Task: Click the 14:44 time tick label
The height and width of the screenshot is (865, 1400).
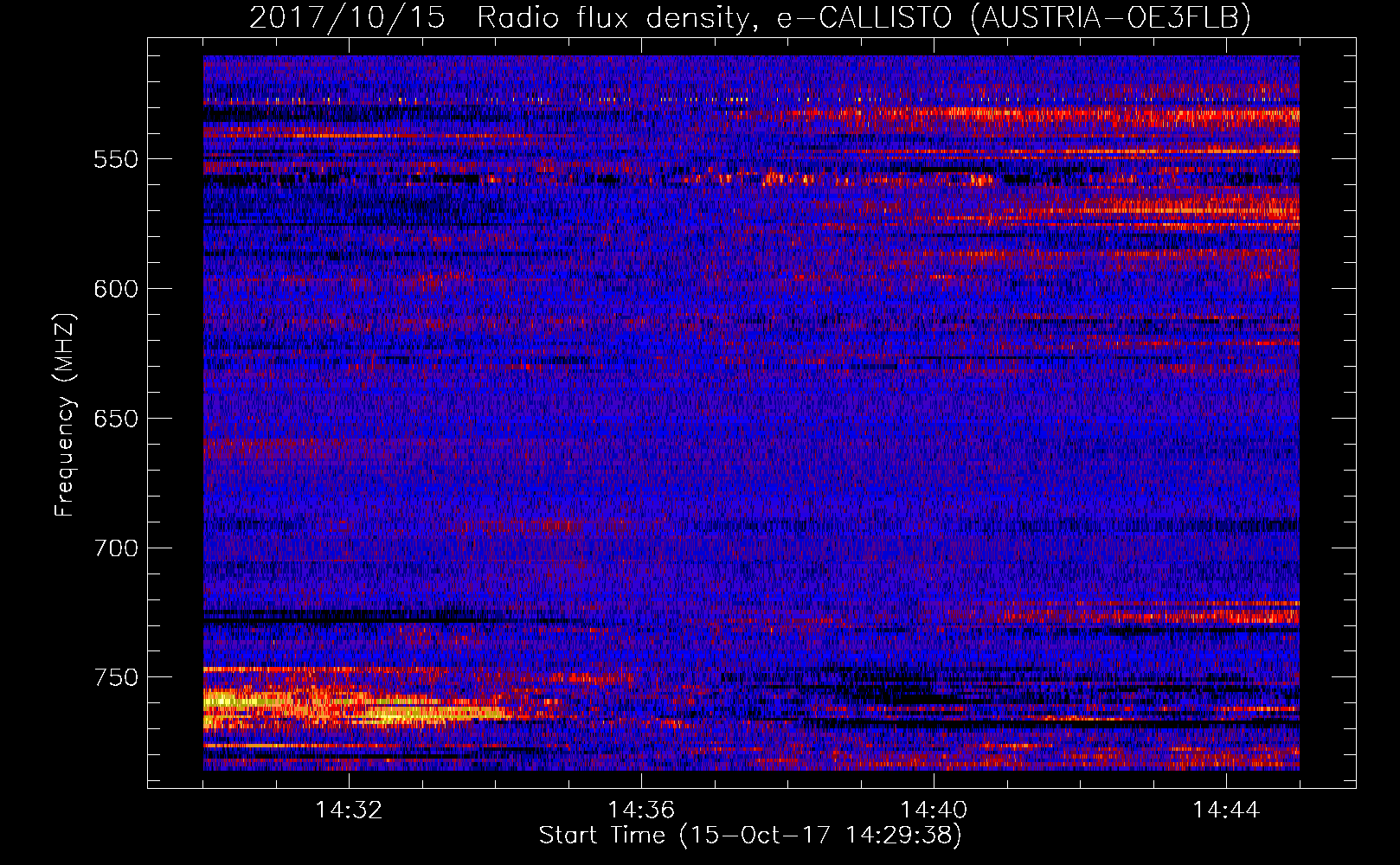Action: [1226, 810]
